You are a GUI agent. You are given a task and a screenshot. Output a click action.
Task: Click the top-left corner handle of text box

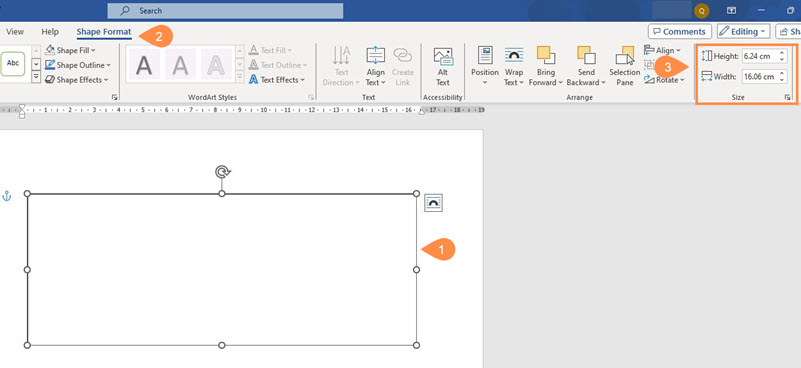click(x=28, y=194)
